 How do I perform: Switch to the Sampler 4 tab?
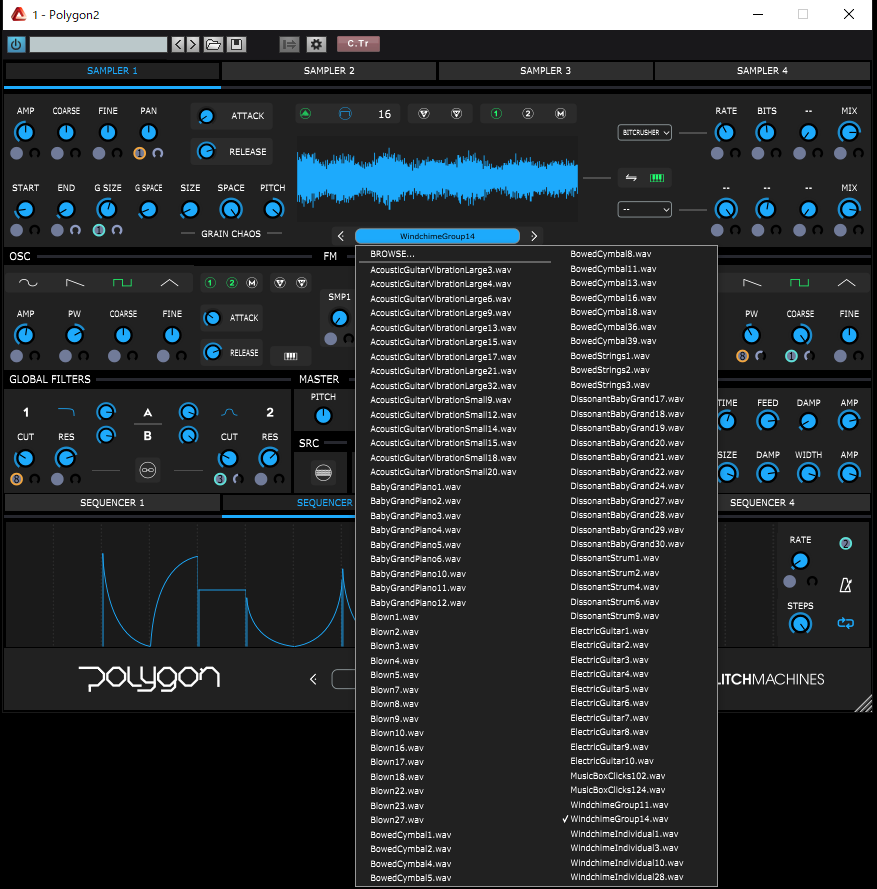[x=762, y=71]
